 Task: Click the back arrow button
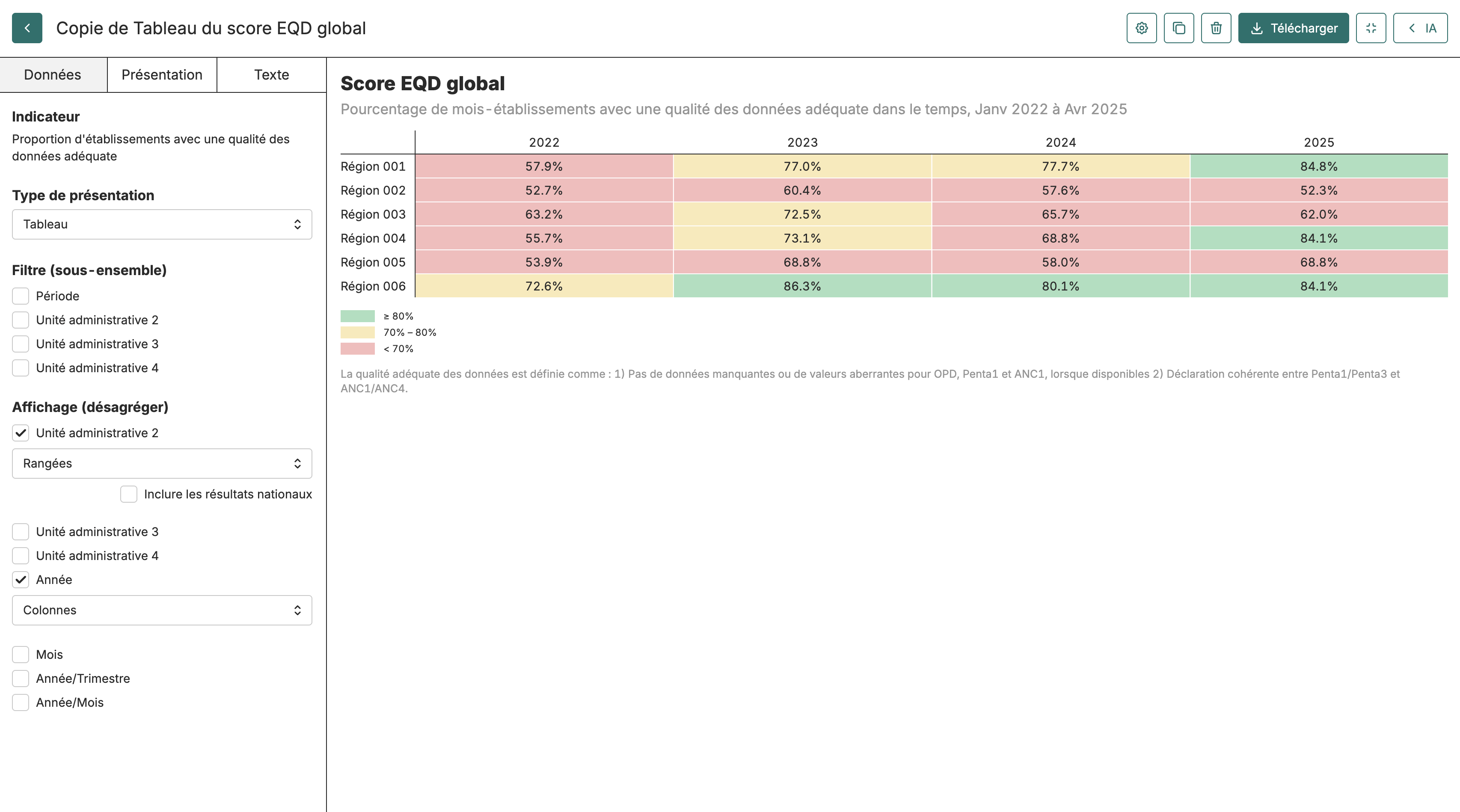tap(27, 28)
